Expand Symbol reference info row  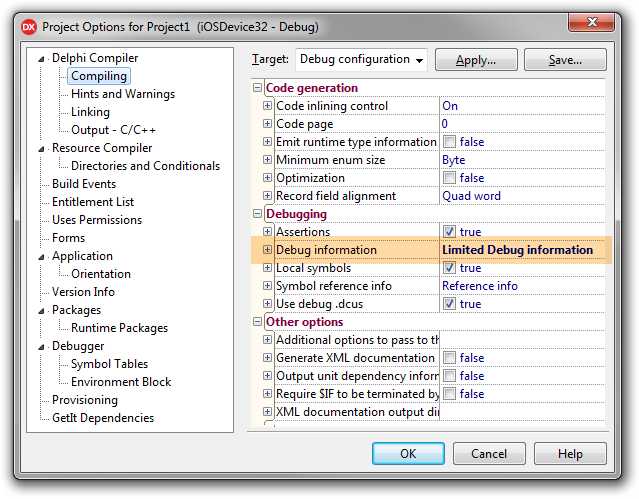(x=267, y=286)
